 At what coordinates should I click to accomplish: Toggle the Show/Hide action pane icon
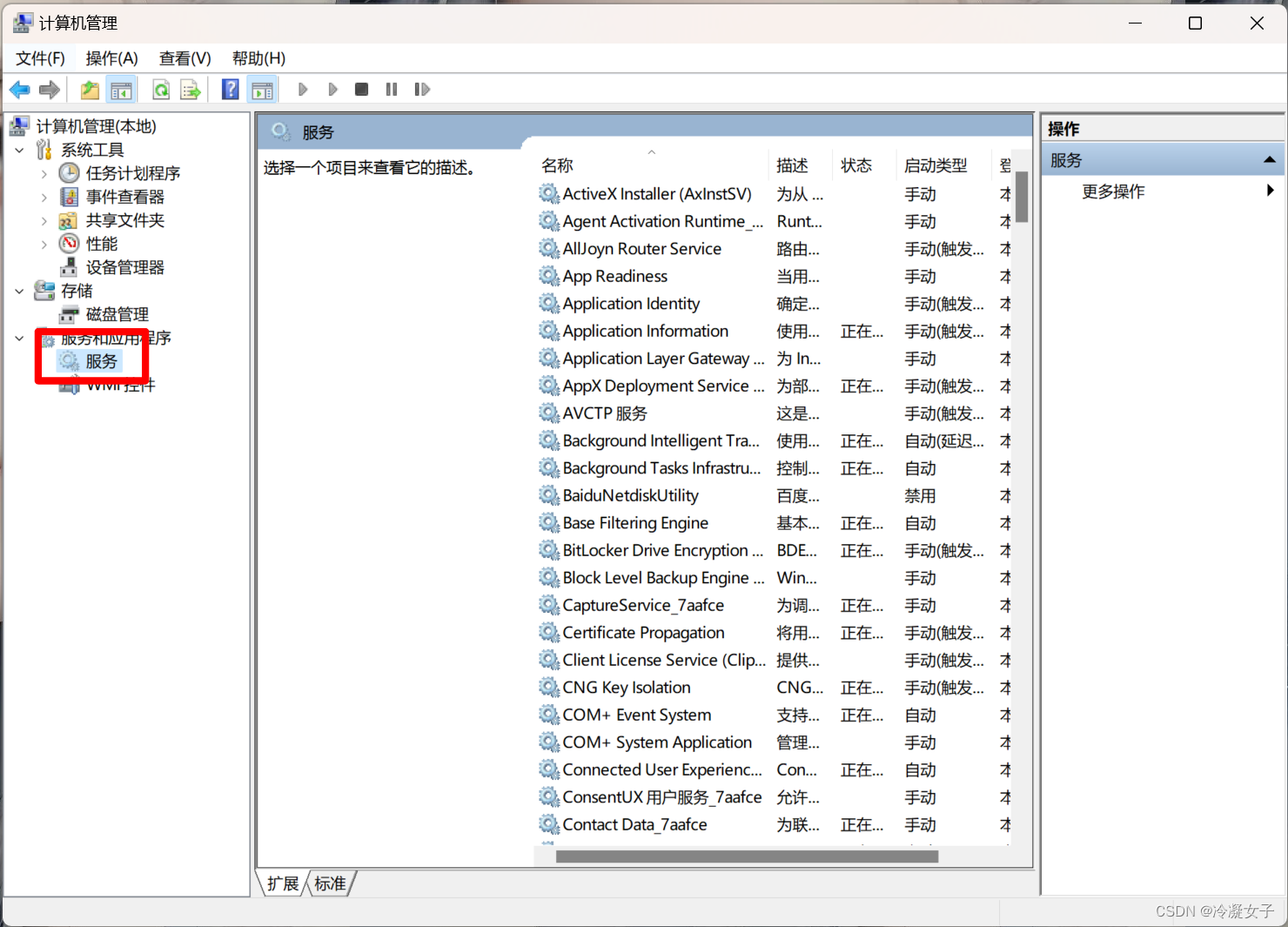(262, 90)
